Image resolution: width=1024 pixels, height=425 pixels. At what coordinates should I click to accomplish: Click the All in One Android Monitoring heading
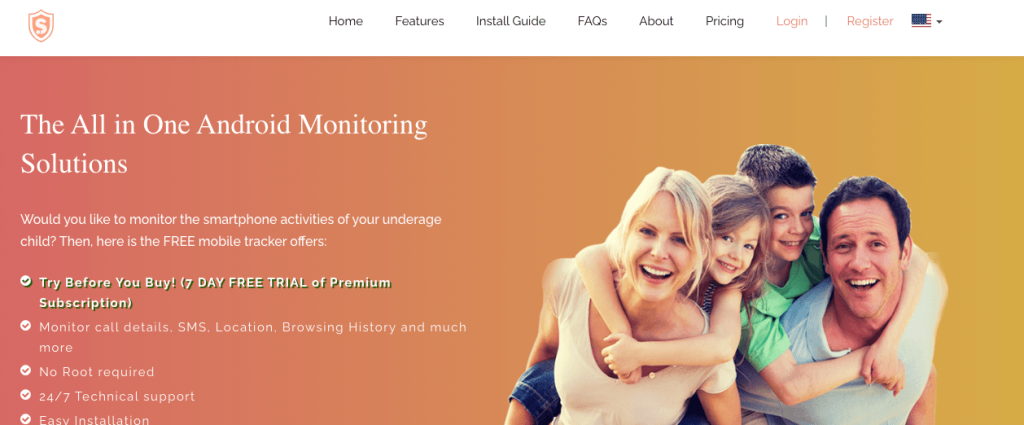coord(224,144)
